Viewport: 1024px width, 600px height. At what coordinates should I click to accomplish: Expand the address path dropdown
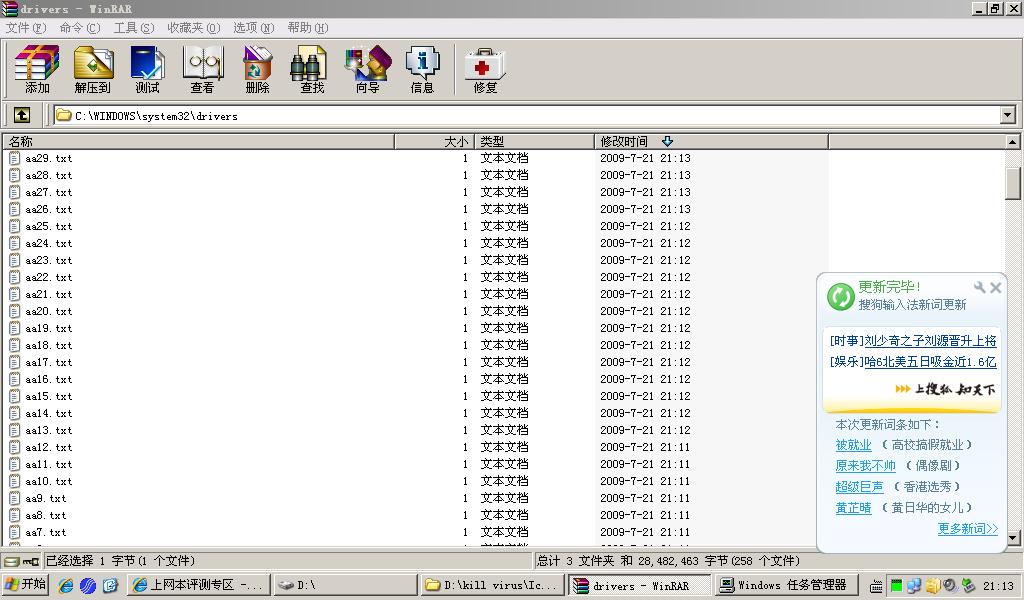tap(1008, 116)
